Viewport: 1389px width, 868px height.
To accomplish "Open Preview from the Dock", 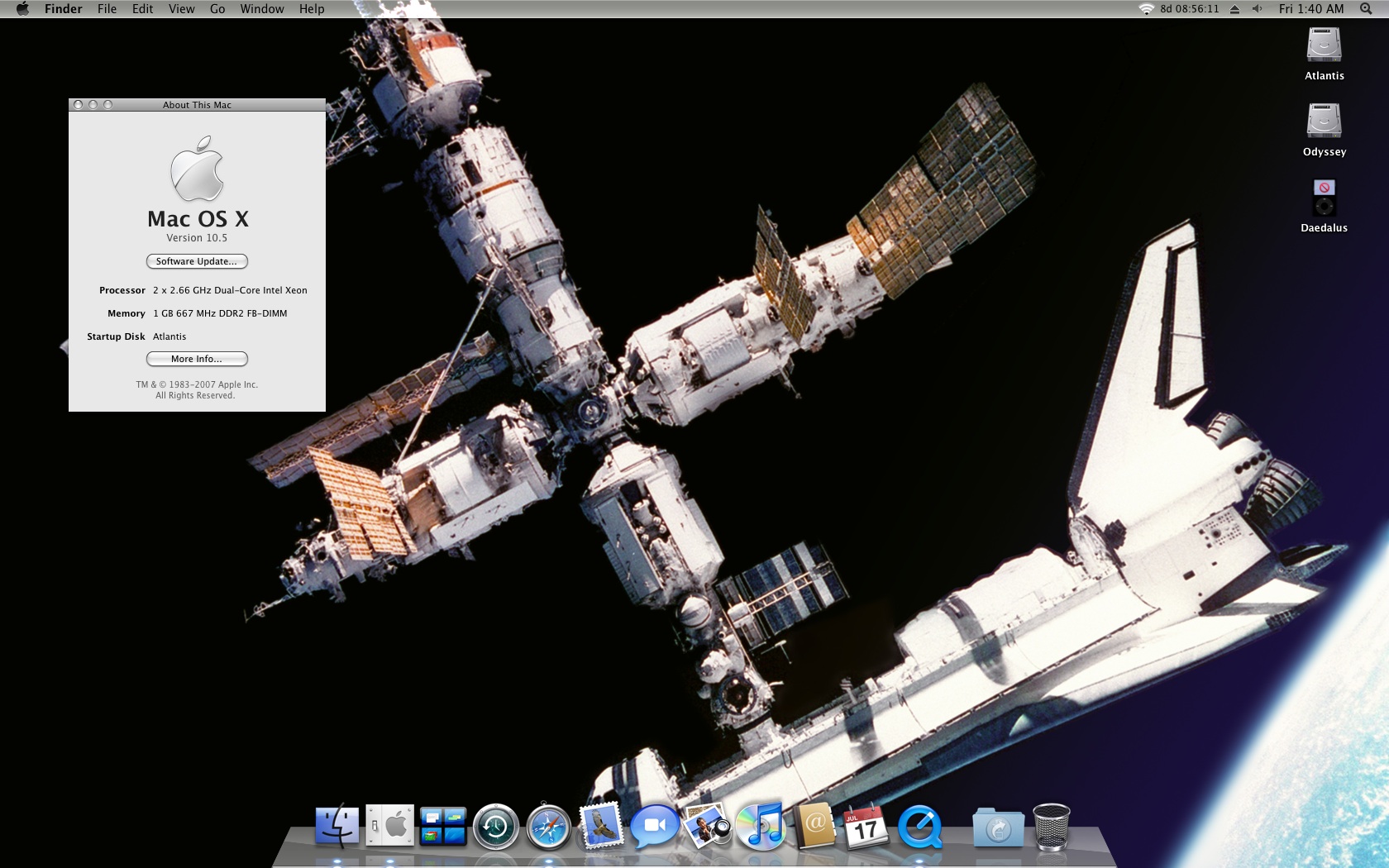I will pyautogui.click(x=708, y=826).
